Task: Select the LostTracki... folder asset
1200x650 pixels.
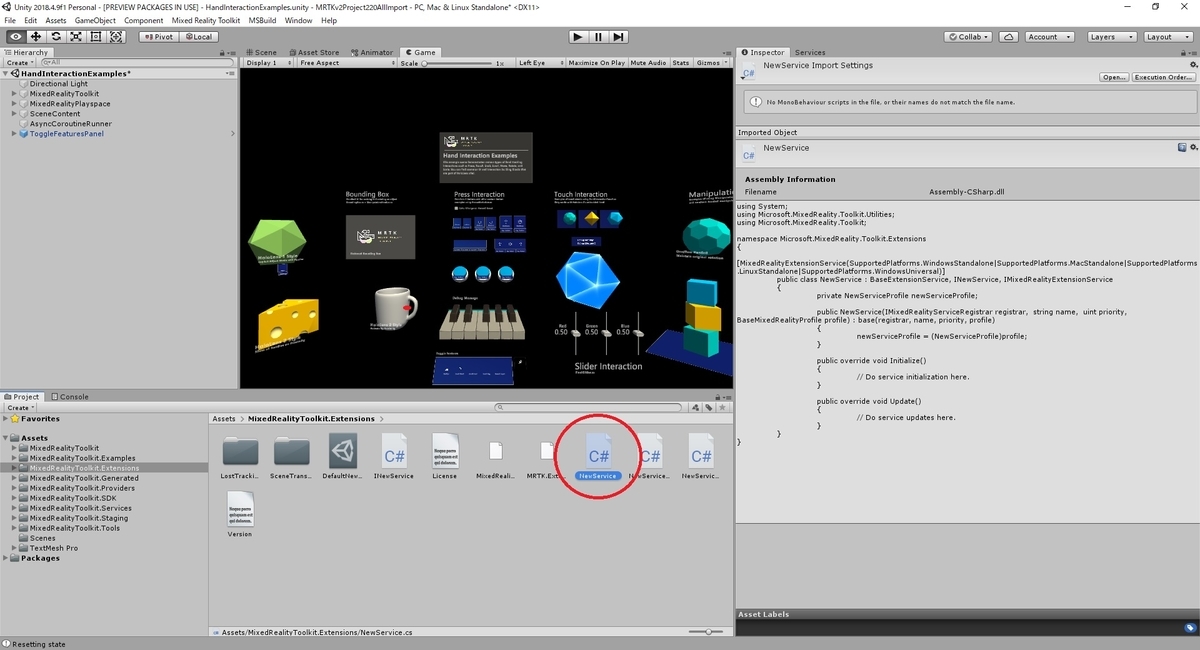Action: coord(240,458)
